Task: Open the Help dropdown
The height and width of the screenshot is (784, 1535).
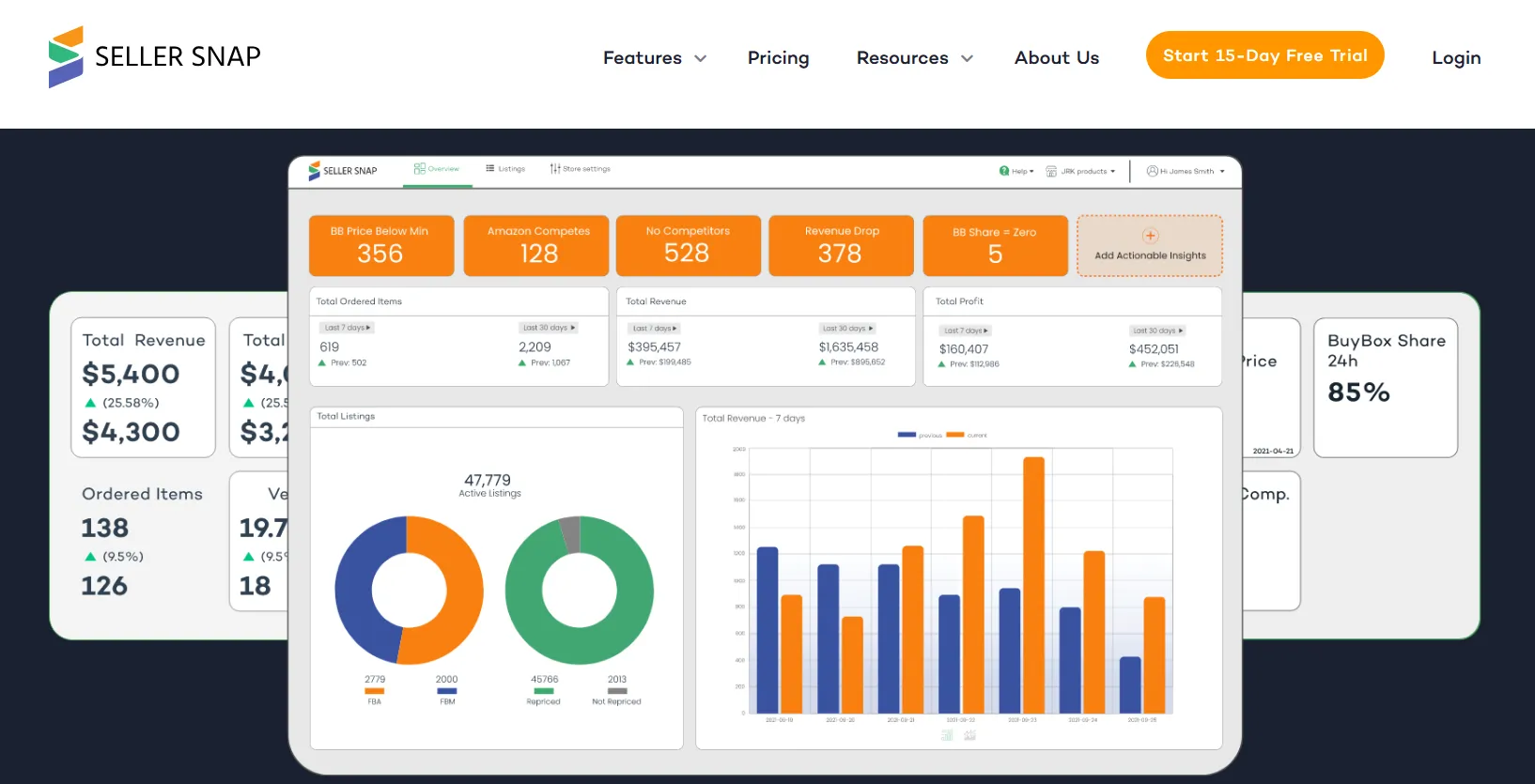Action: [1016, 171]
